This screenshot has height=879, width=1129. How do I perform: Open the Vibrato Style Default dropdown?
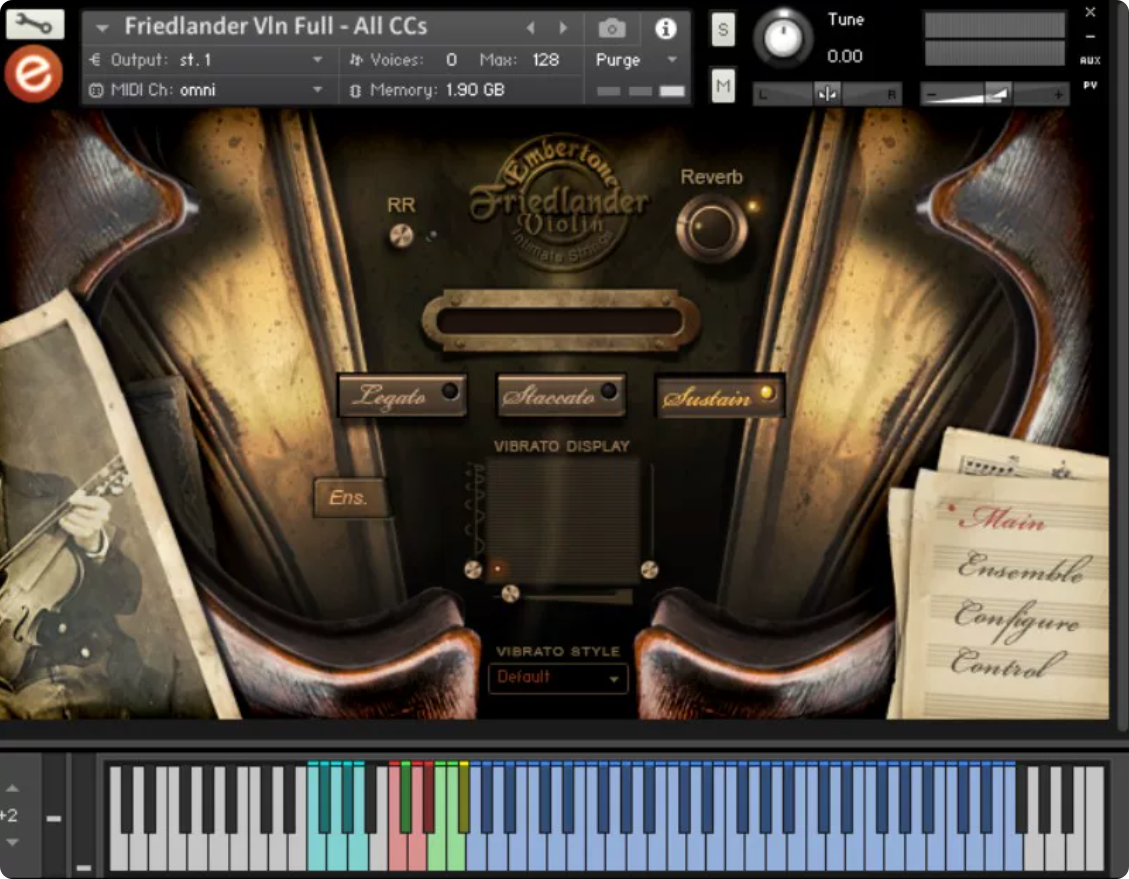[558, 678]
